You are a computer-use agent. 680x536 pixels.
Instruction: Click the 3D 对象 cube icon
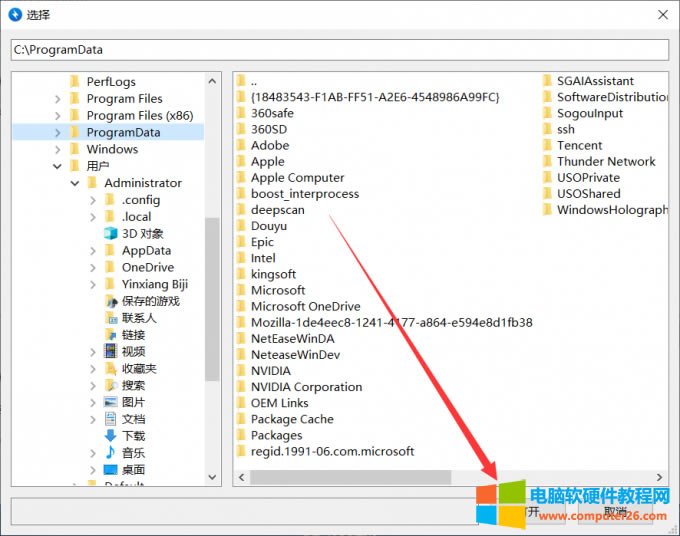(x=110, y=234)
